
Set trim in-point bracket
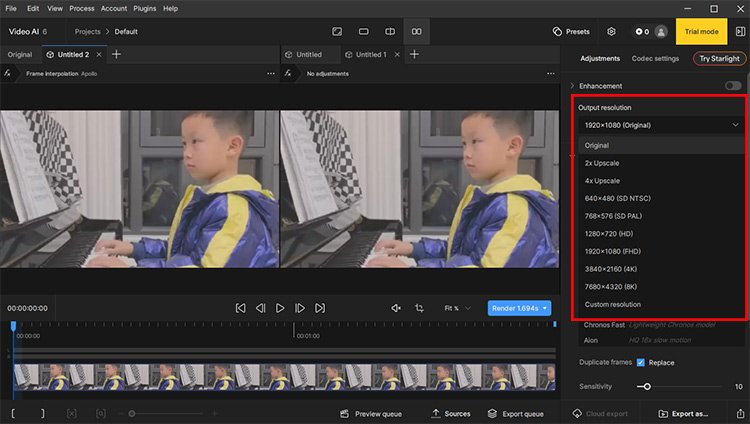tap(13, 413)
